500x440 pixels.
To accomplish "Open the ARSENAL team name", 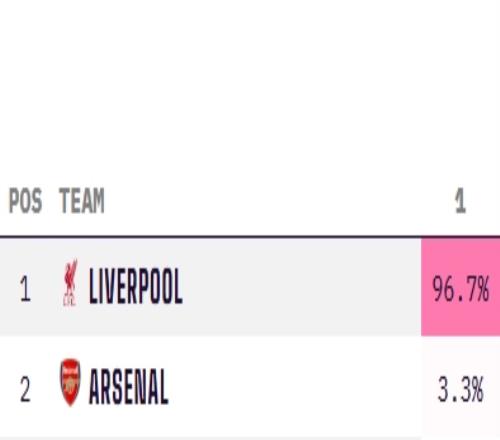I will pyautogui.click(x=129, y=386).
